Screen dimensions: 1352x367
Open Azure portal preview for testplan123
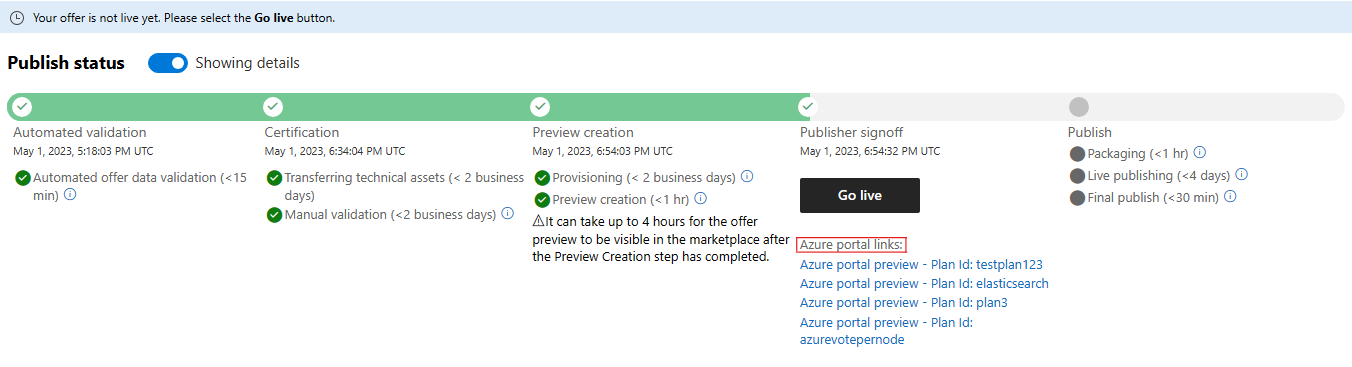pos(921,265)
